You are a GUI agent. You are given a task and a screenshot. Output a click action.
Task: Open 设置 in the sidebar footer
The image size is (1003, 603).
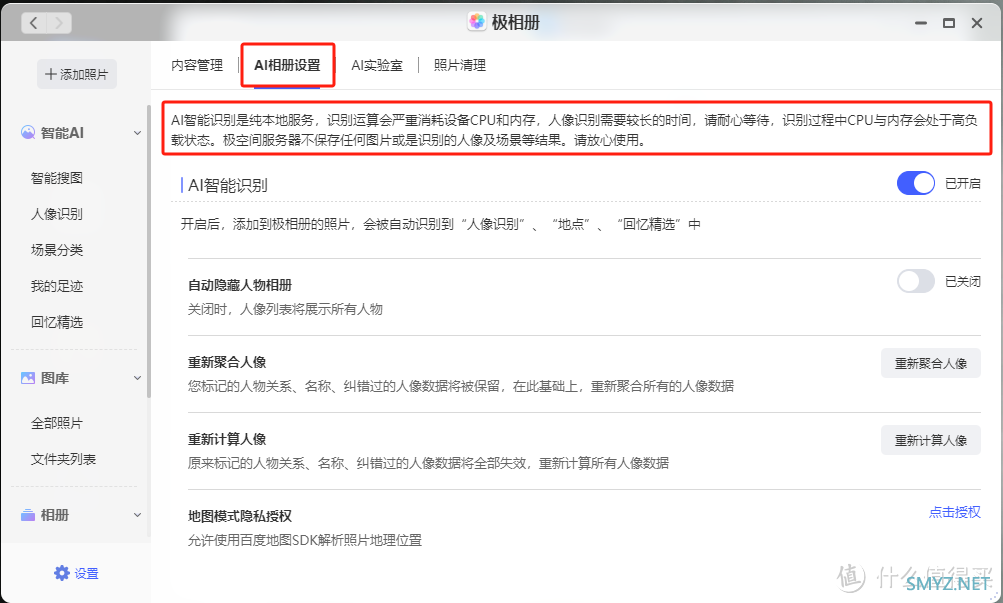pyautogui.click(x=77, y=573)
